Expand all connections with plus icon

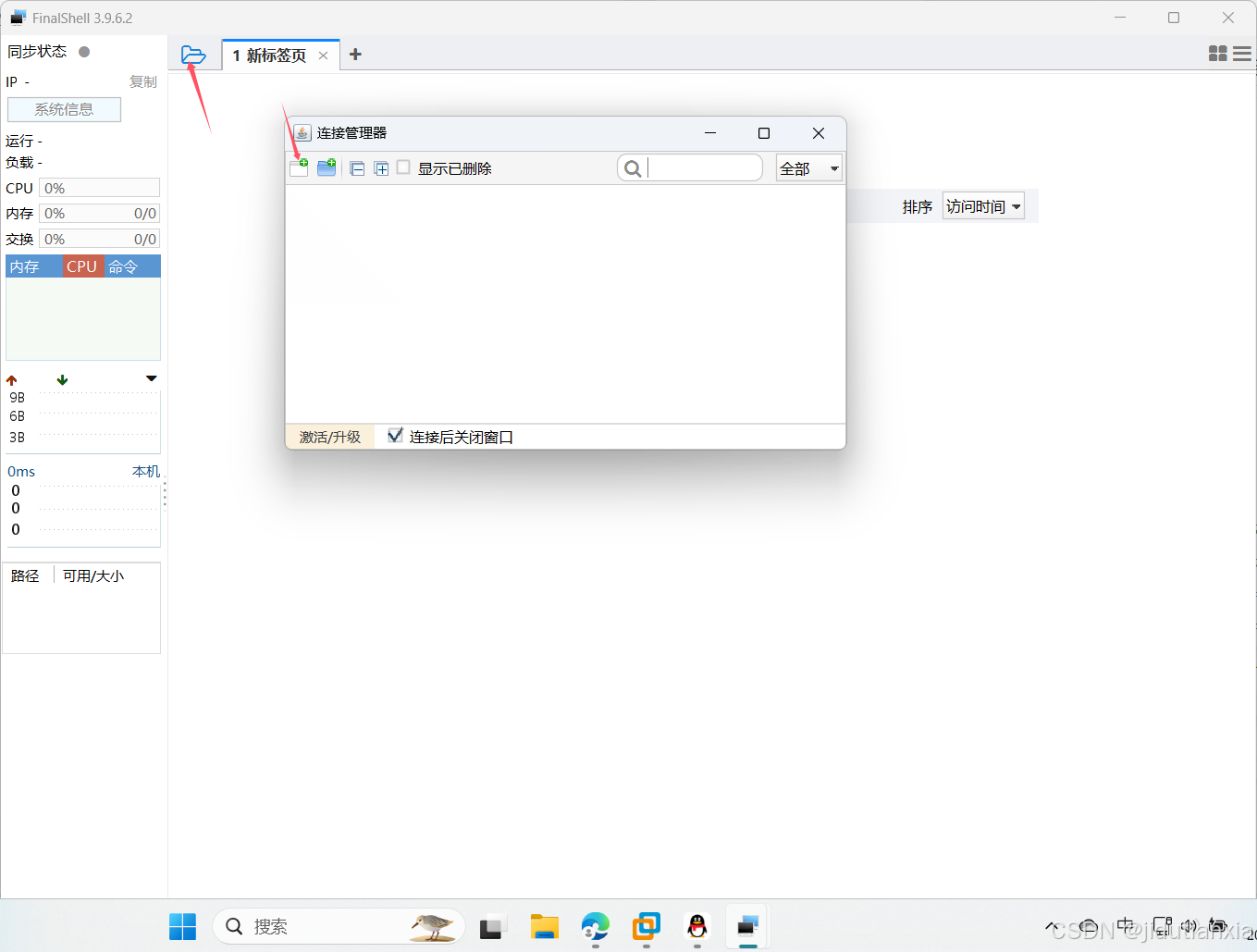click(x=381, y=168)
